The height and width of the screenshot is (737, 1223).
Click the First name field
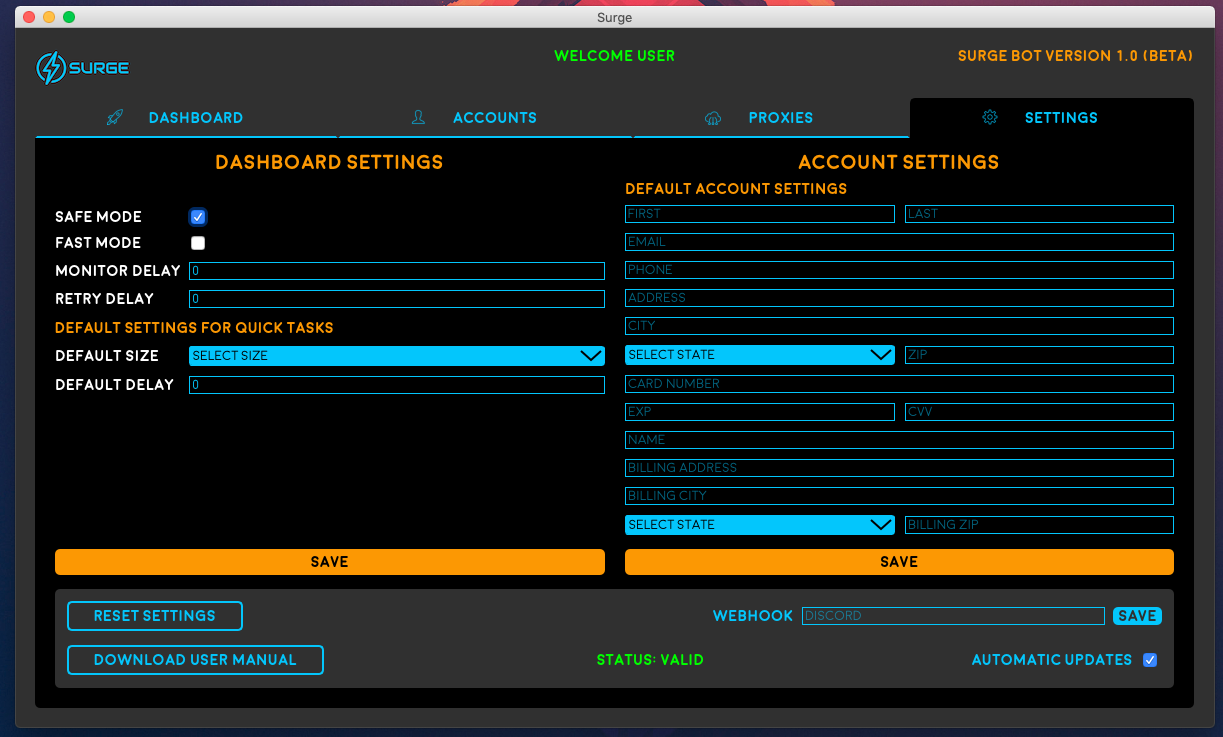coord(760,214)
